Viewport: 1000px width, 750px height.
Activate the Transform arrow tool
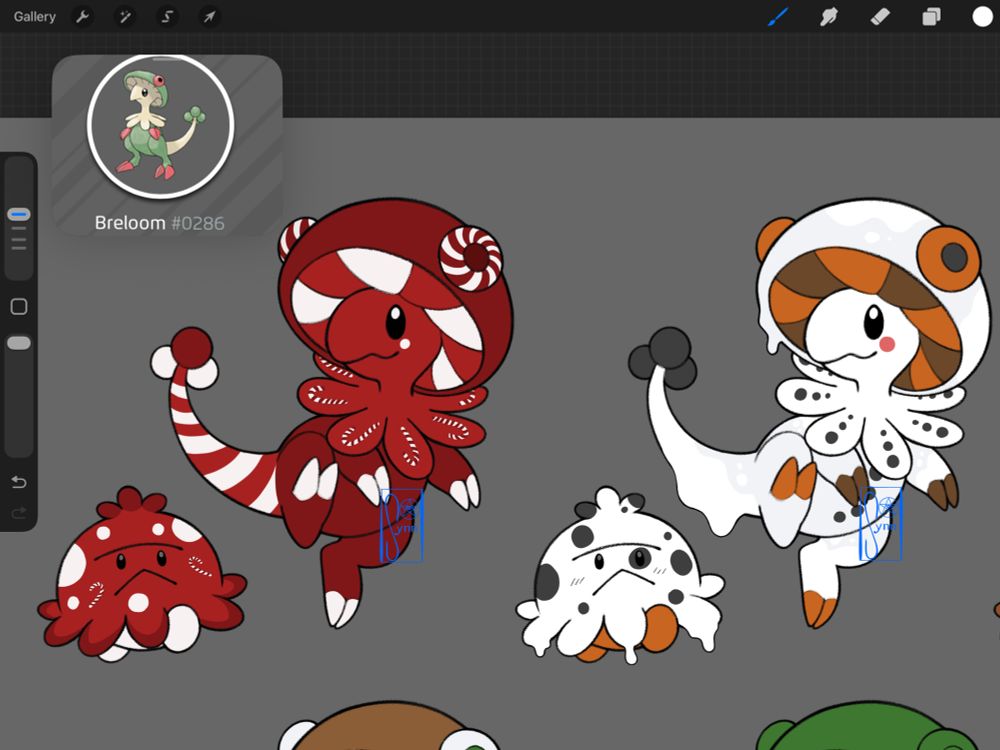tap(209, 17)
